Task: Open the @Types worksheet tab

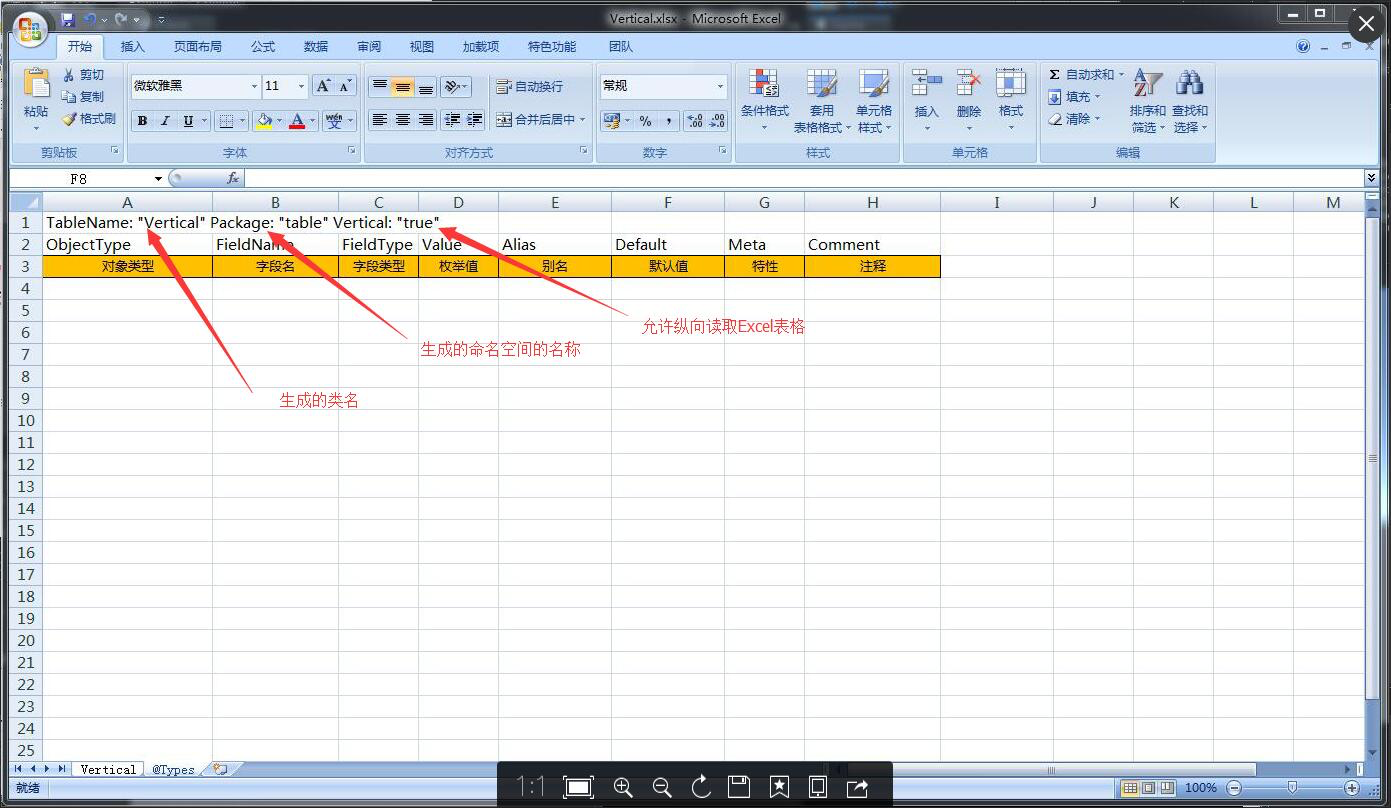Action: (x=173, y=769)
